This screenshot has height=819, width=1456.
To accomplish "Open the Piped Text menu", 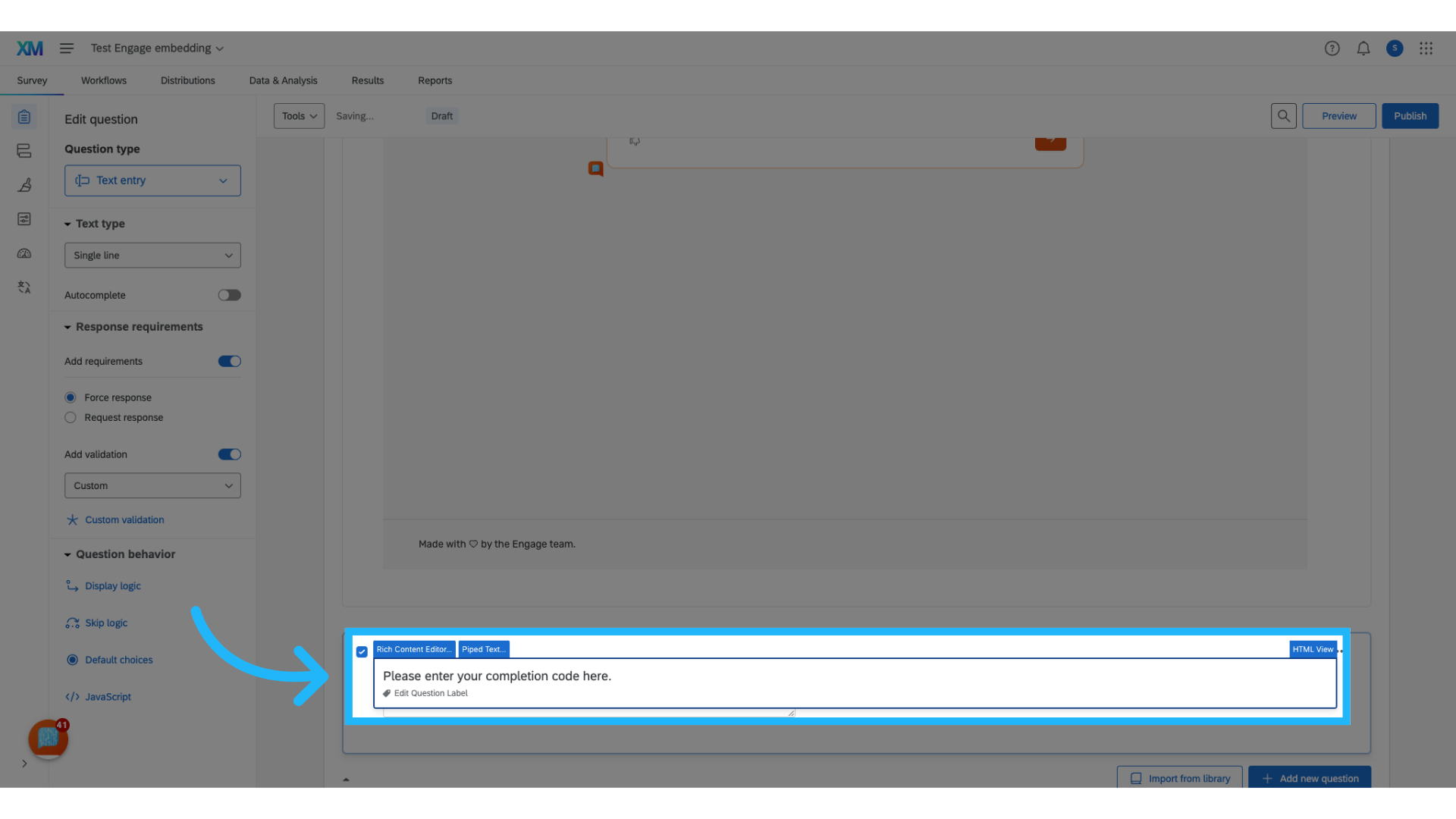I will click(x=484, y=649).
